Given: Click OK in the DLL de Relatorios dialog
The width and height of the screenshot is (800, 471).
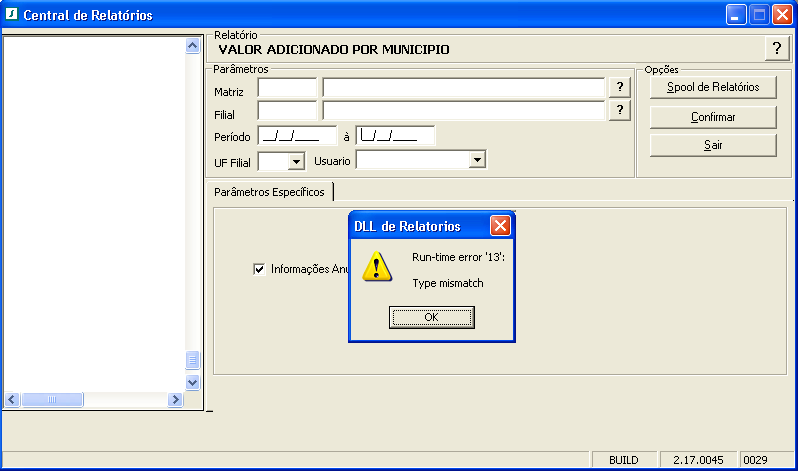Looking at the screenshot, I should tap(432, 317).
